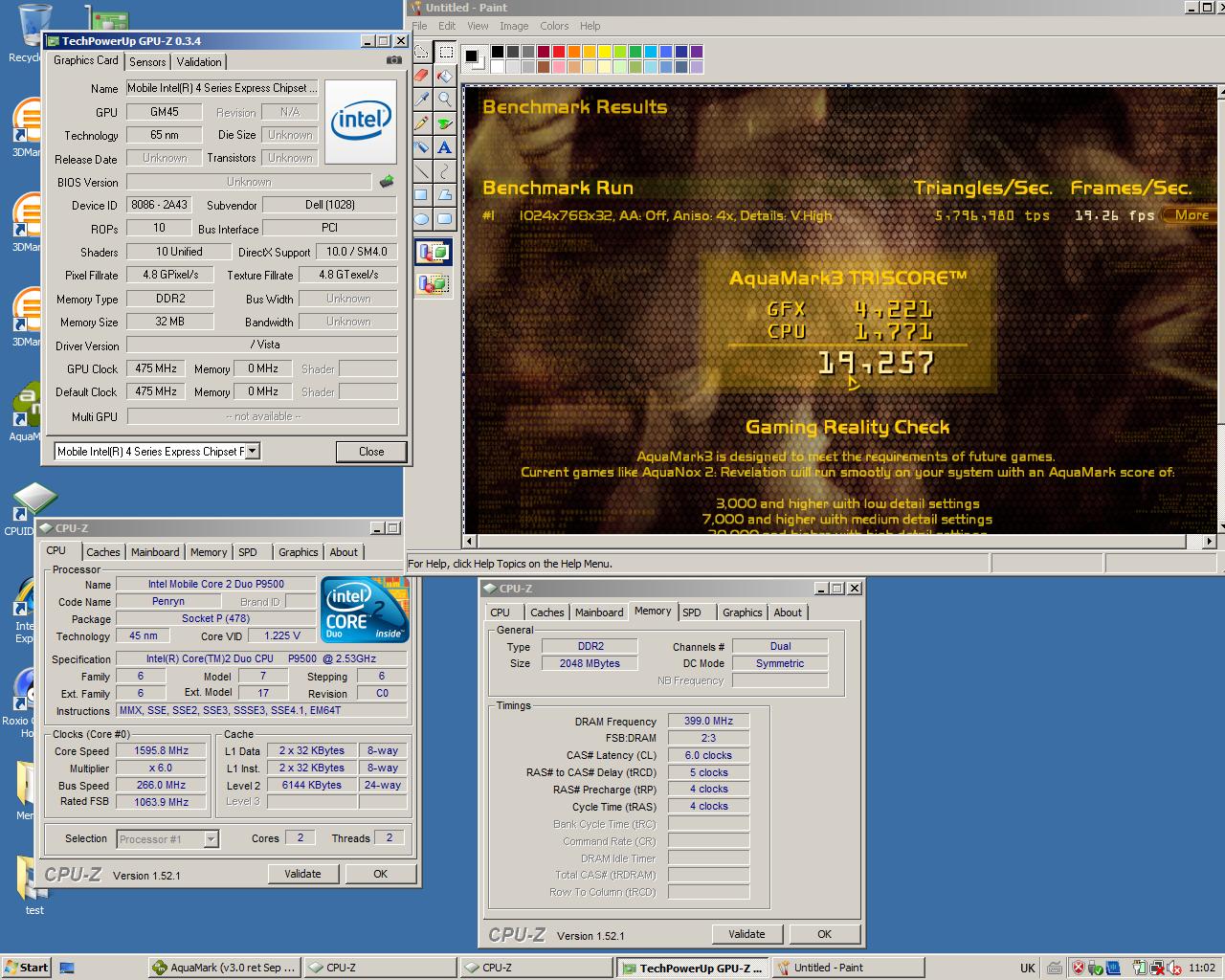
Task: Select the Brush tool in Paint
Action: tap(445, 123)
